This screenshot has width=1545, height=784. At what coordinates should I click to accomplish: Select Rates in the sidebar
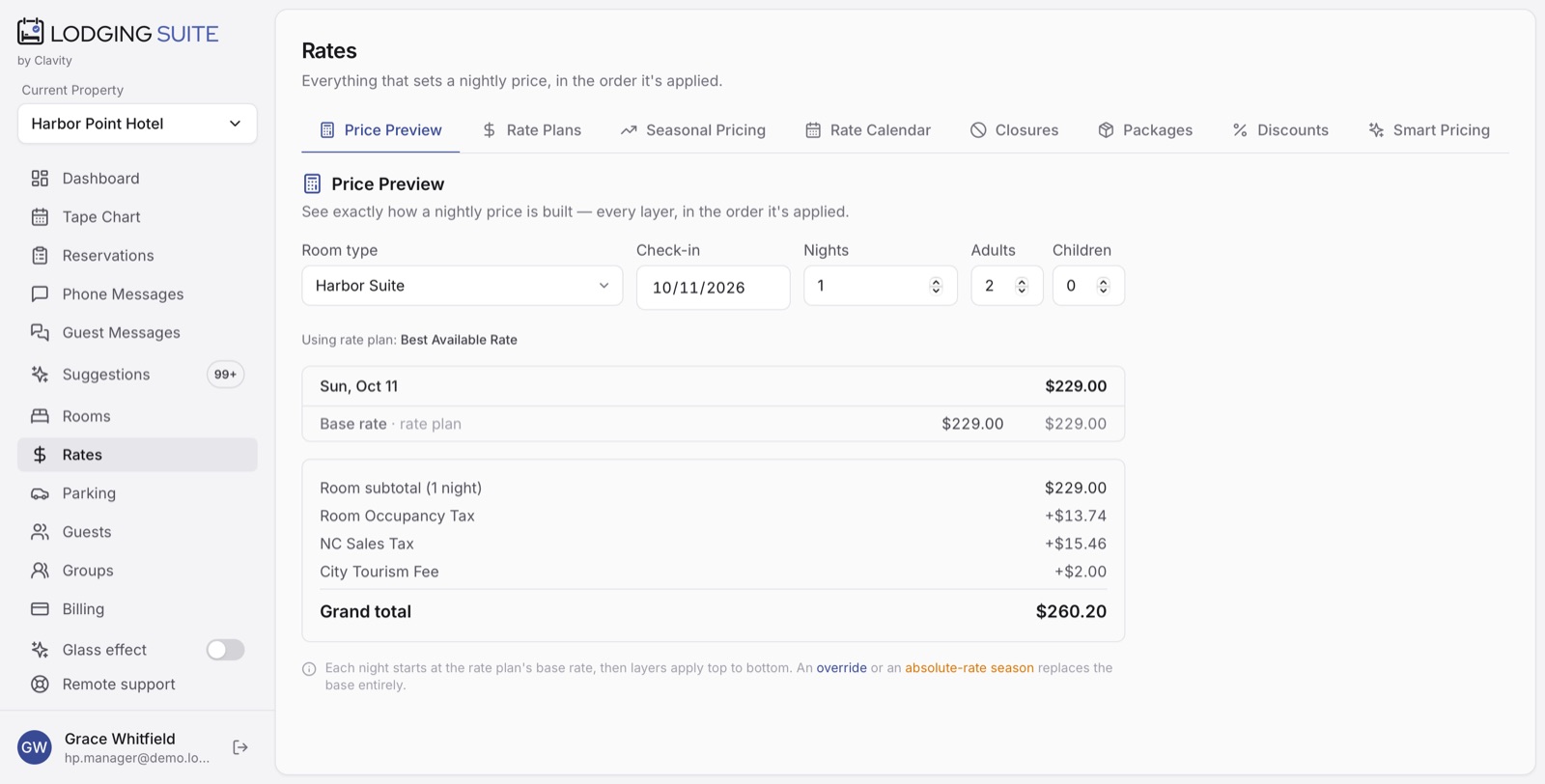pyautogui.click(x=137, y=455)
